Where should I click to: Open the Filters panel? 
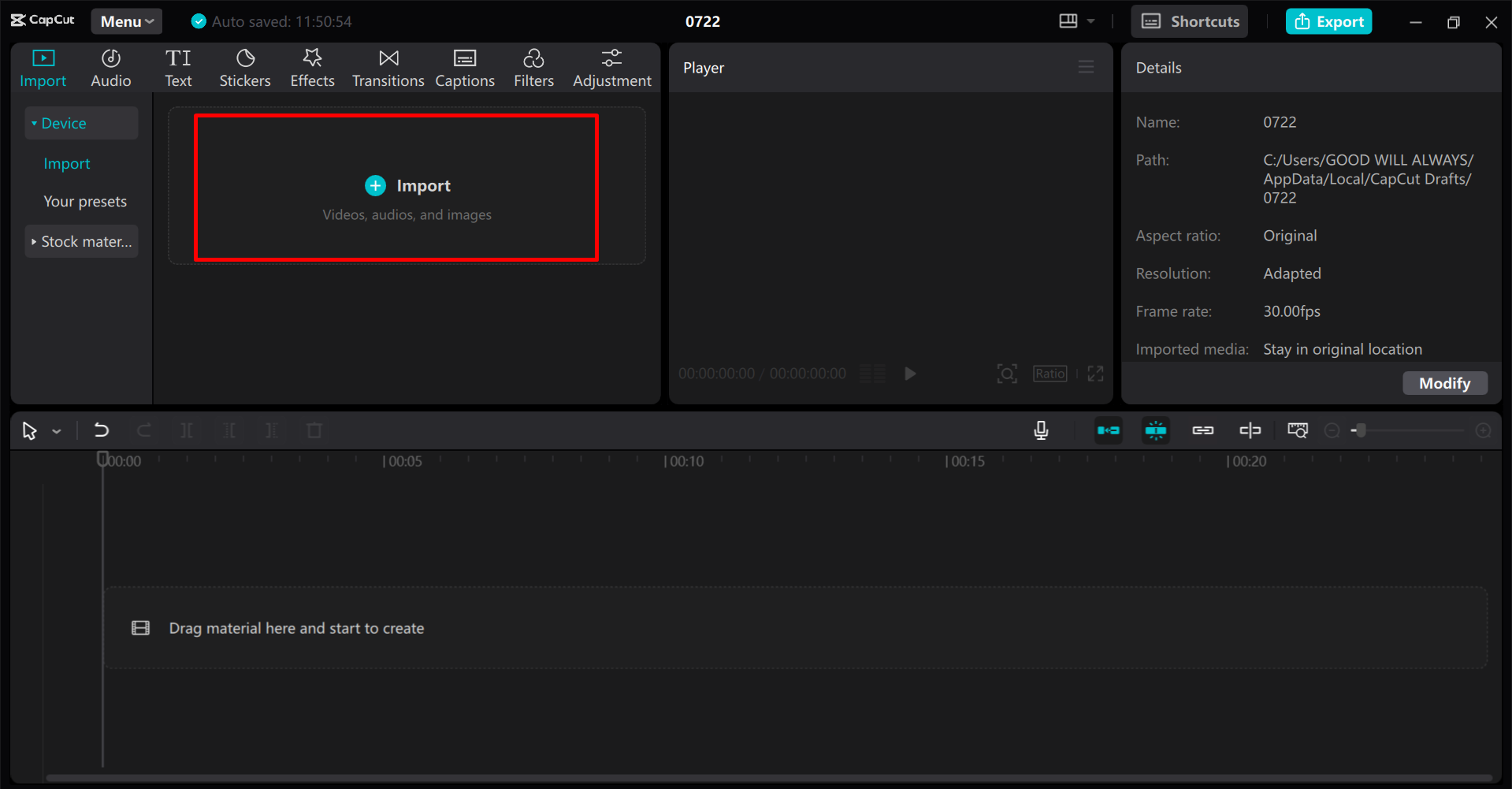click(533, 67)
